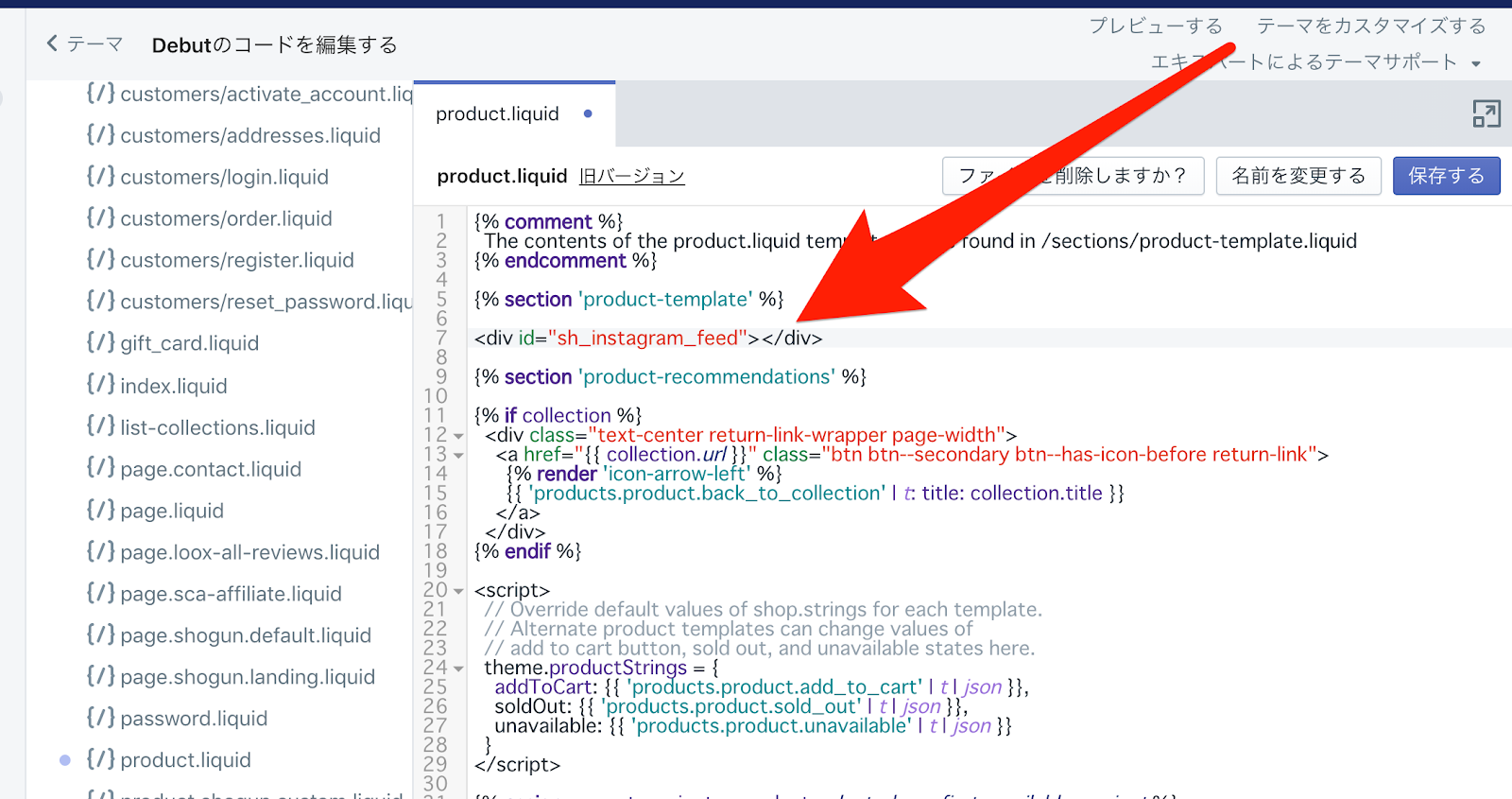Image resolution: width=1512 pixels, height=799 pixels.
Task: Open customers/login.liquid file name
Action: click(225, 177)
